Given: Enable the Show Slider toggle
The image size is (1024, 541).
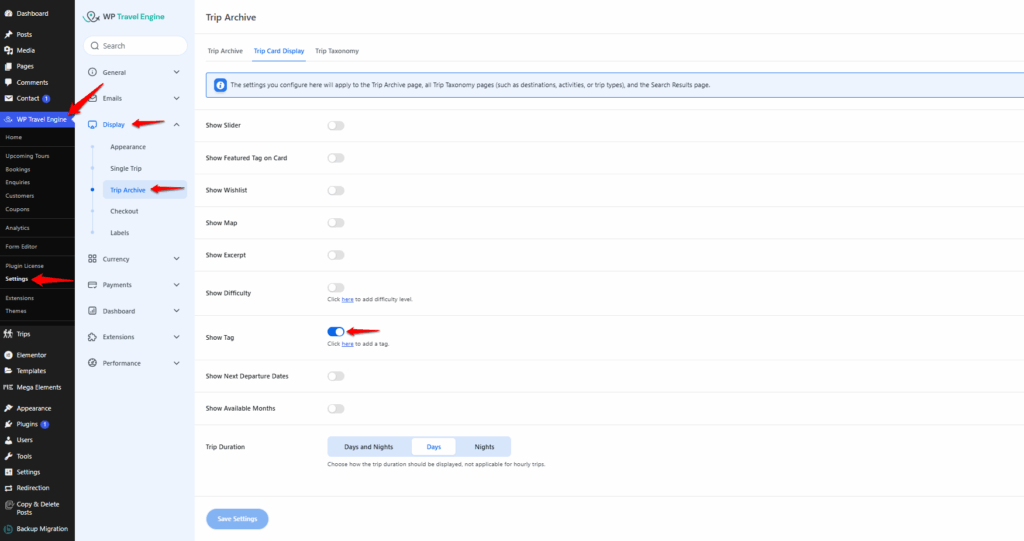Looking at the screenshot, I should pos(335,126).
